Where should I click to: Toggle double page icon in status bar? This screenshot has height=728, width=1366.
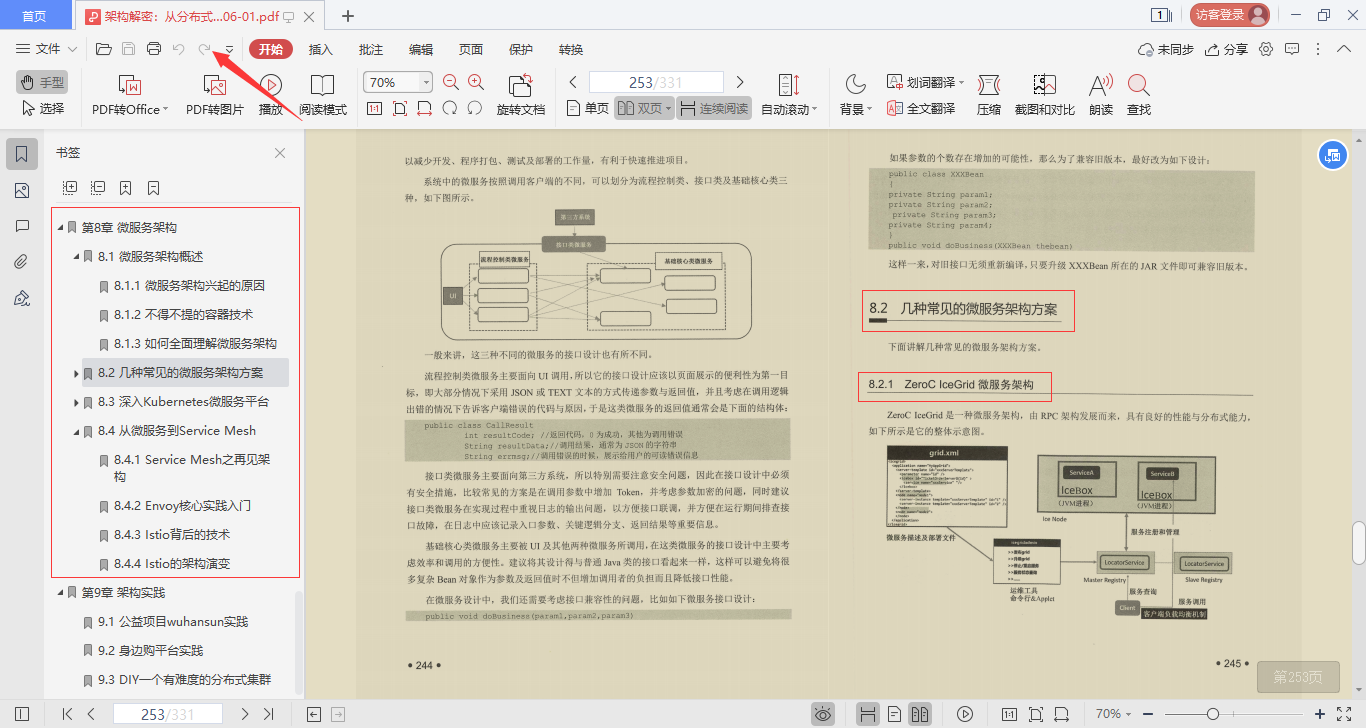point(920,714)
